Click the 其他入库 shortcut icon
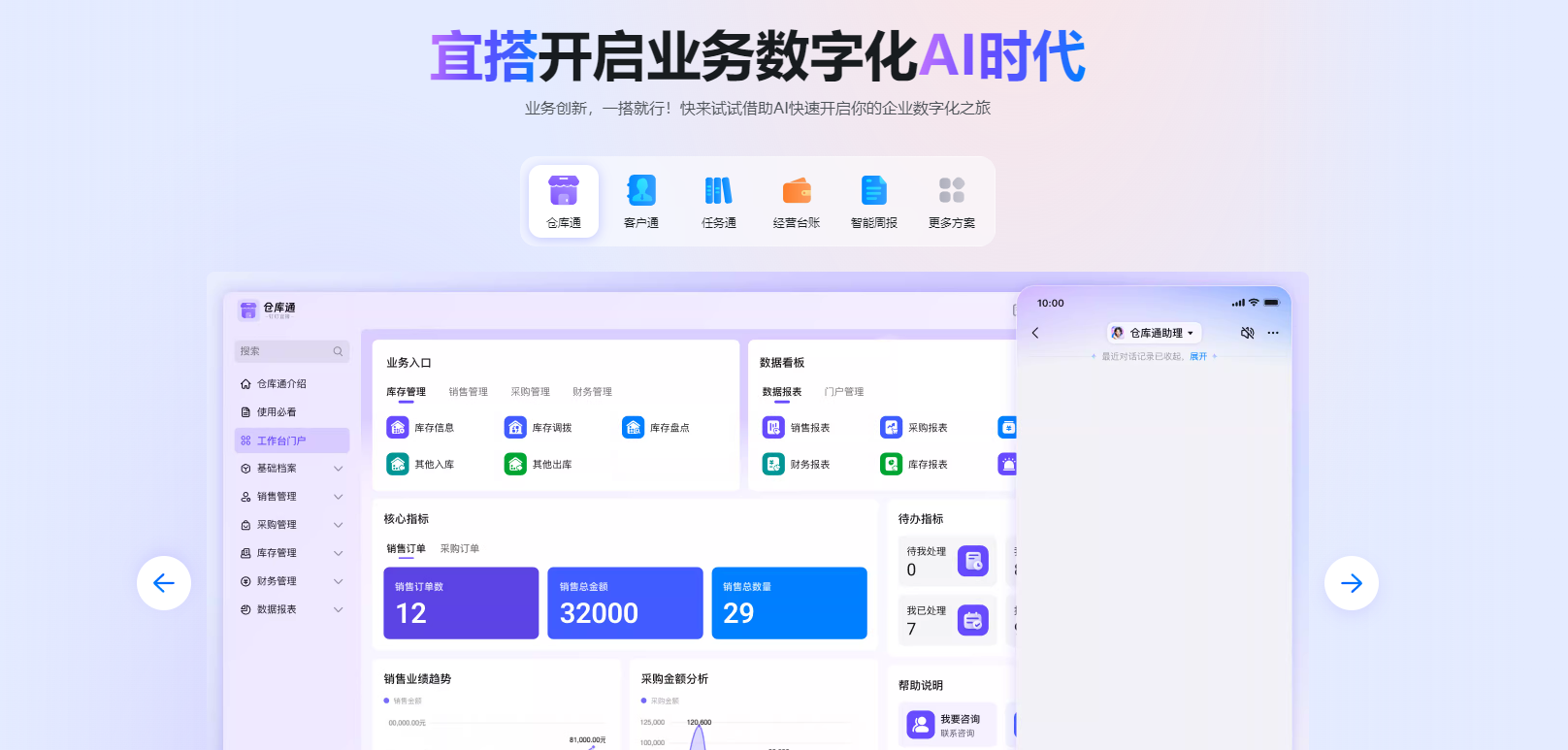 point(398,464)
